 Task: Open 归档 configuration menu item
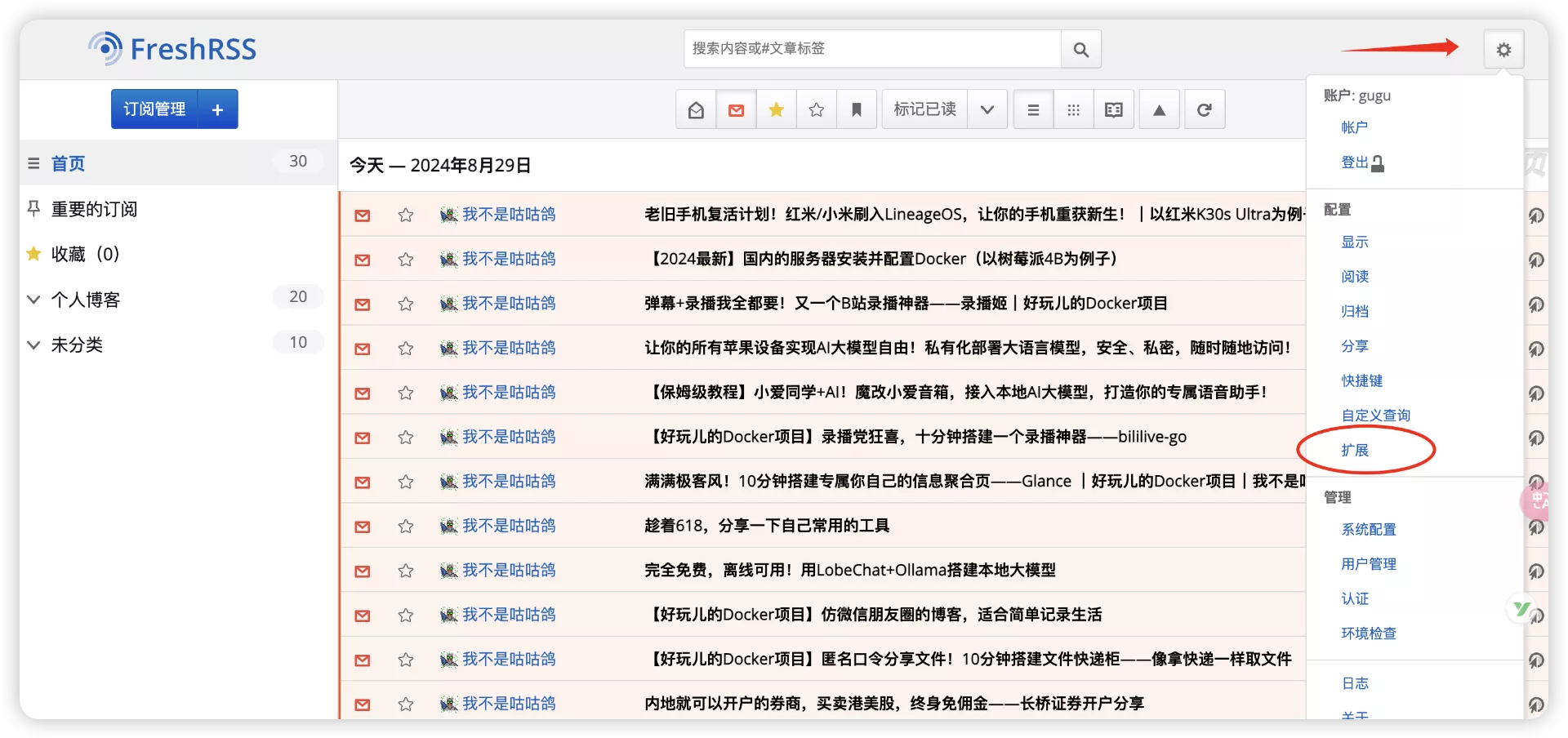coord(1354,311)
